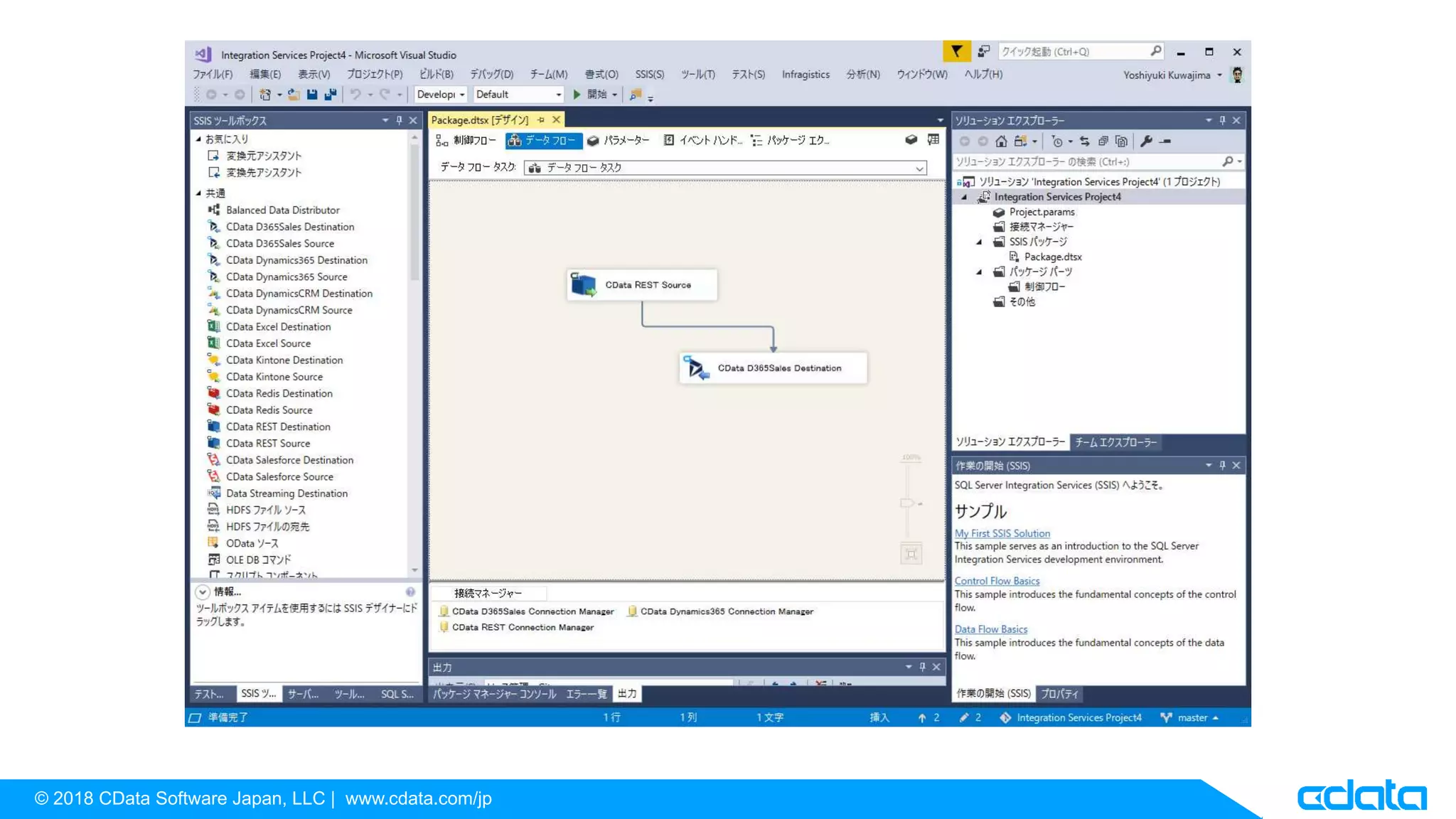Collapse the SSIS パッケージ tree node
Screen dimensions: 1456x819
(979, 242)
